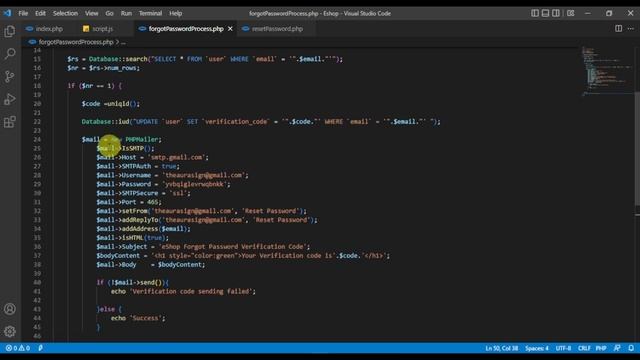
Task: Click echo 'Success' on line 44
Action: pos(138,318)
